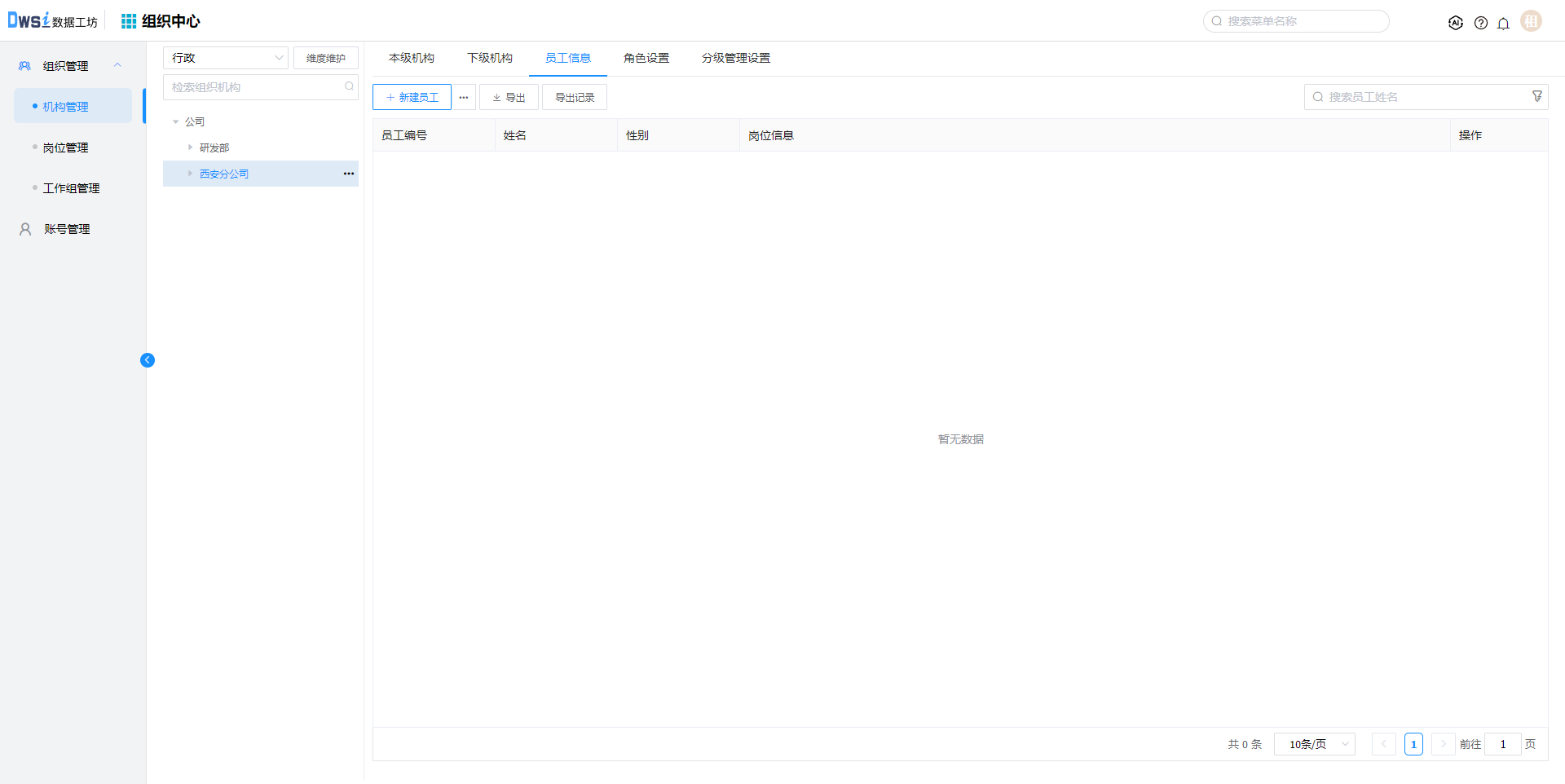Viewport: 1565px width, 784px height.
Task: Open the notifications bell icon
Action: pyautogui.click(x=1503, y=23)
